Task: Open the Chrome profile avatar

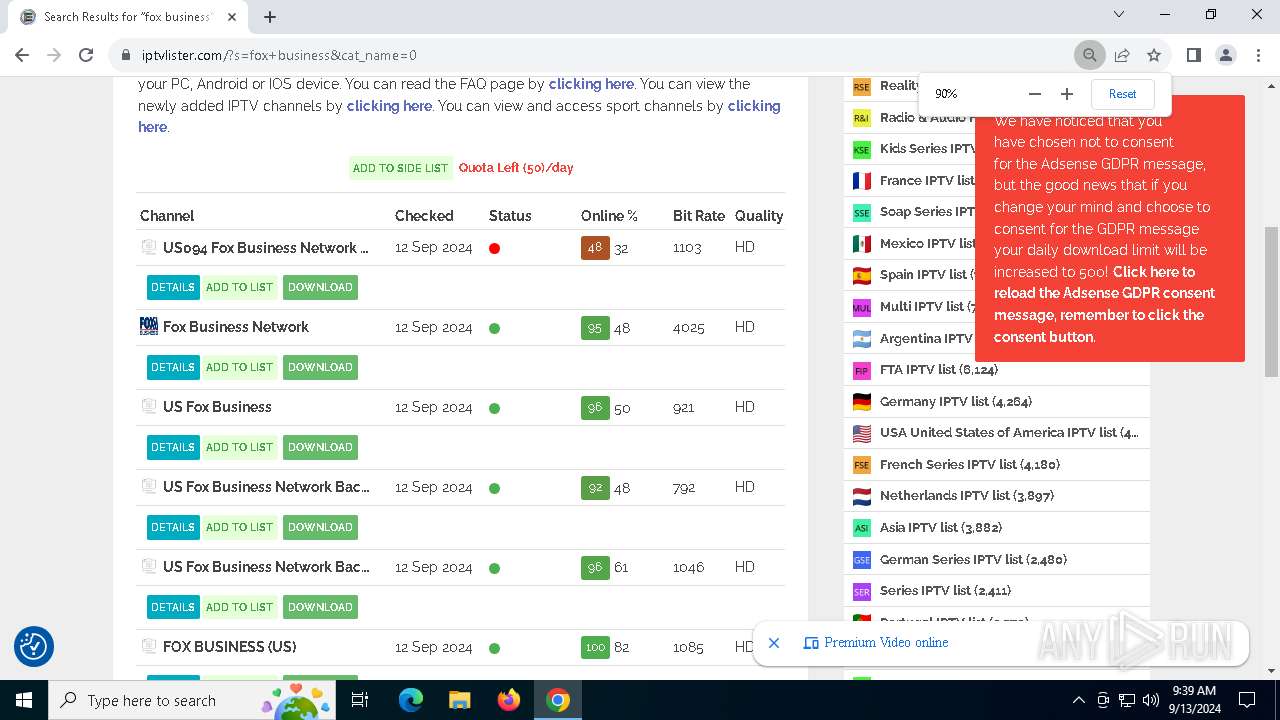Action: click(1226, 55)
